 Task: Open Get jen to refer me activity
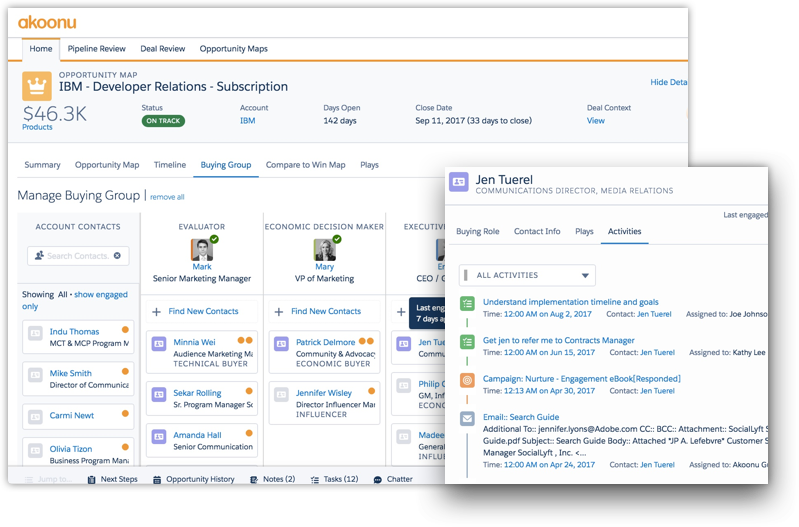558,340
